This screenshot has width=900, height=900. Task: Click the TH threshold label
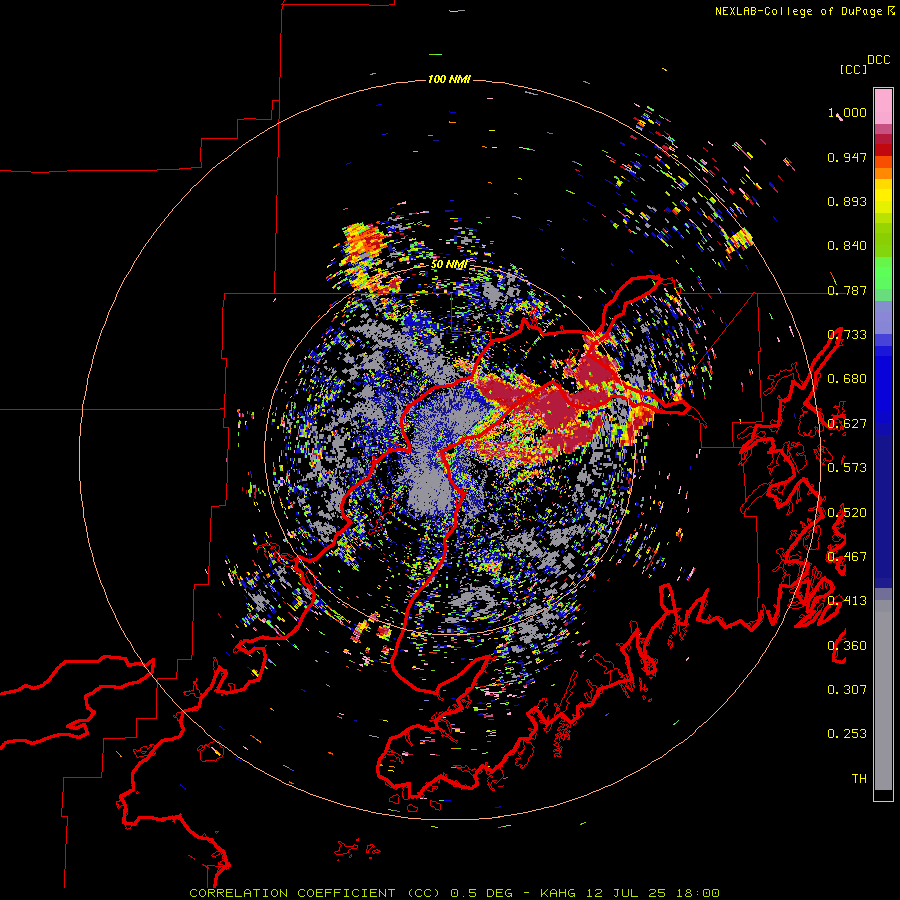[859, 779]
